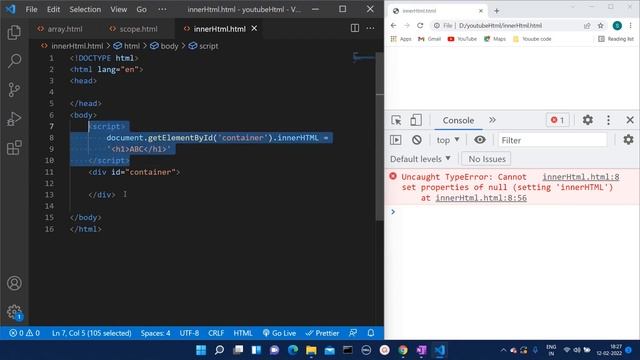Open the Search view in activity bar
This screenshot has height=360, width=640.
click(x=14, y=61)
